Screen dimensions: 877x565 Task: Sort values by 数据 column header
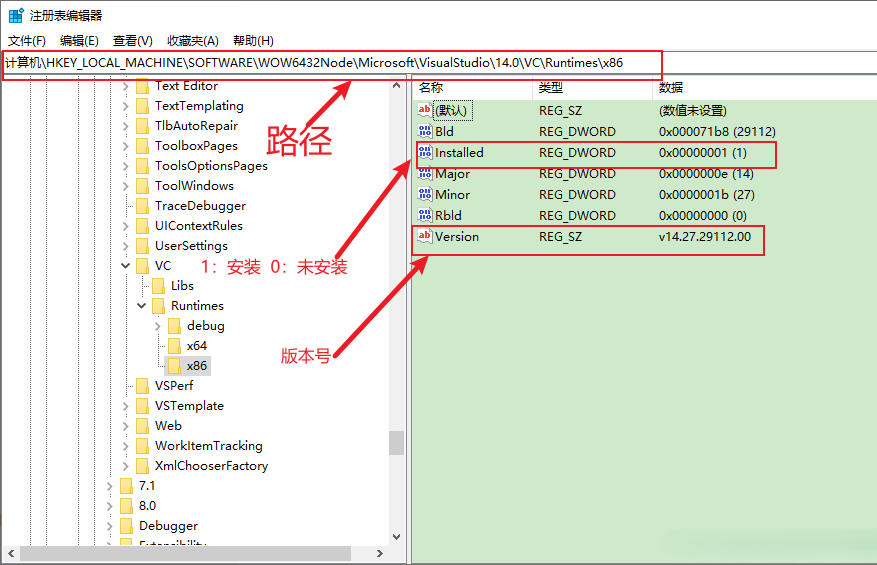click(764, 87)
